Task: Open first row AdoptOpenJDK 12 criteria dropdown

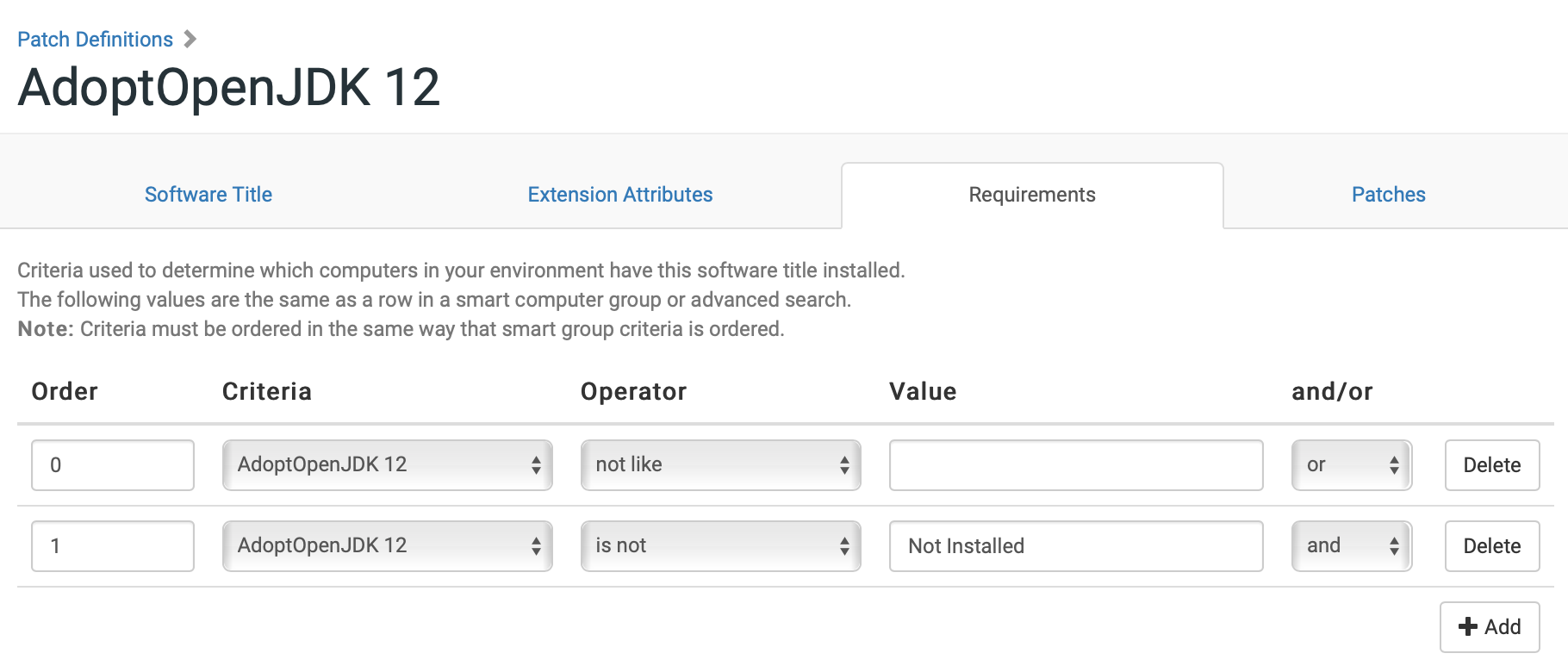Action: 388,465
